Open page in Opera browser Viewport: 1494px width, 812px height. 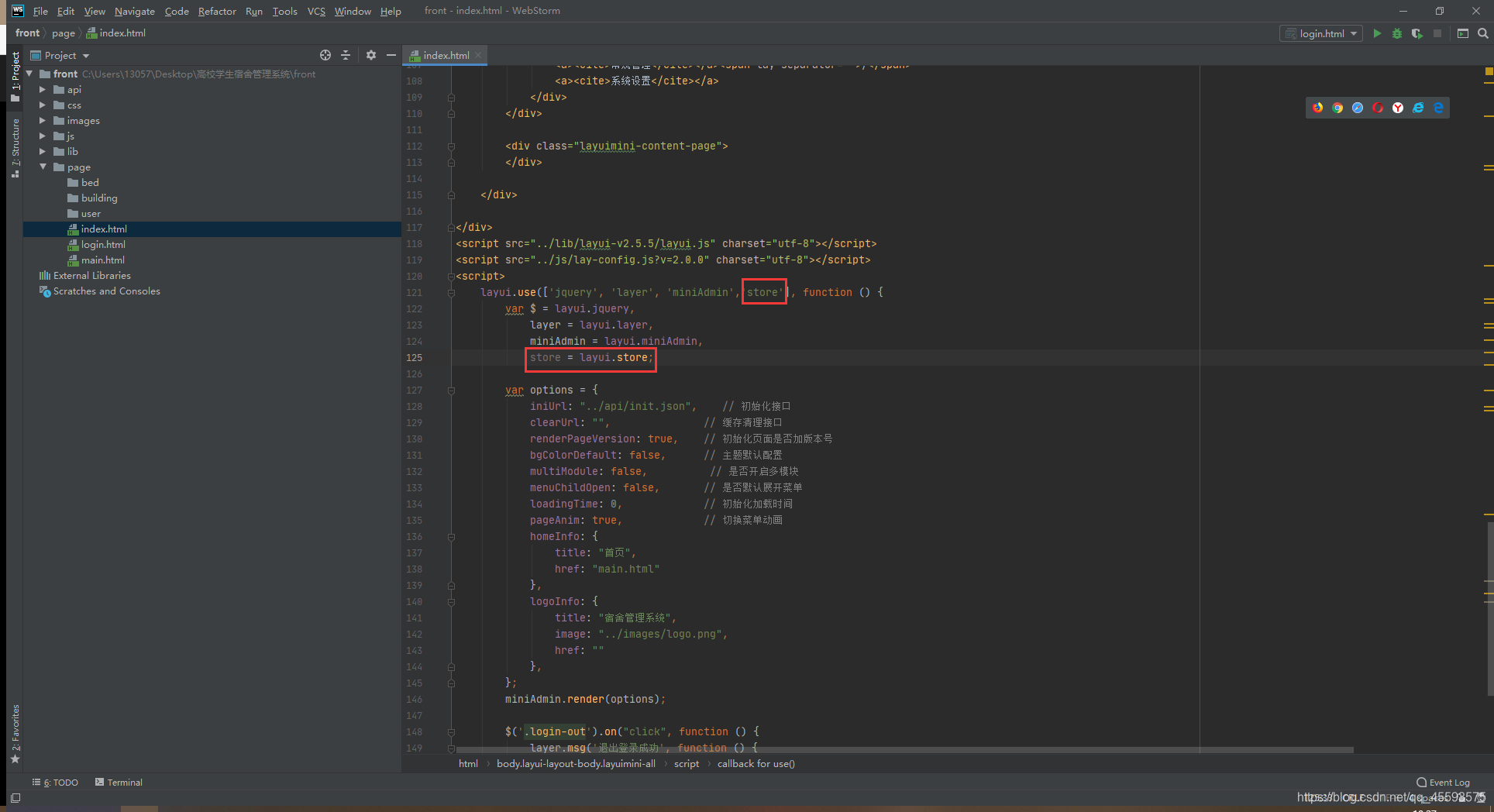coord(1378,108)
